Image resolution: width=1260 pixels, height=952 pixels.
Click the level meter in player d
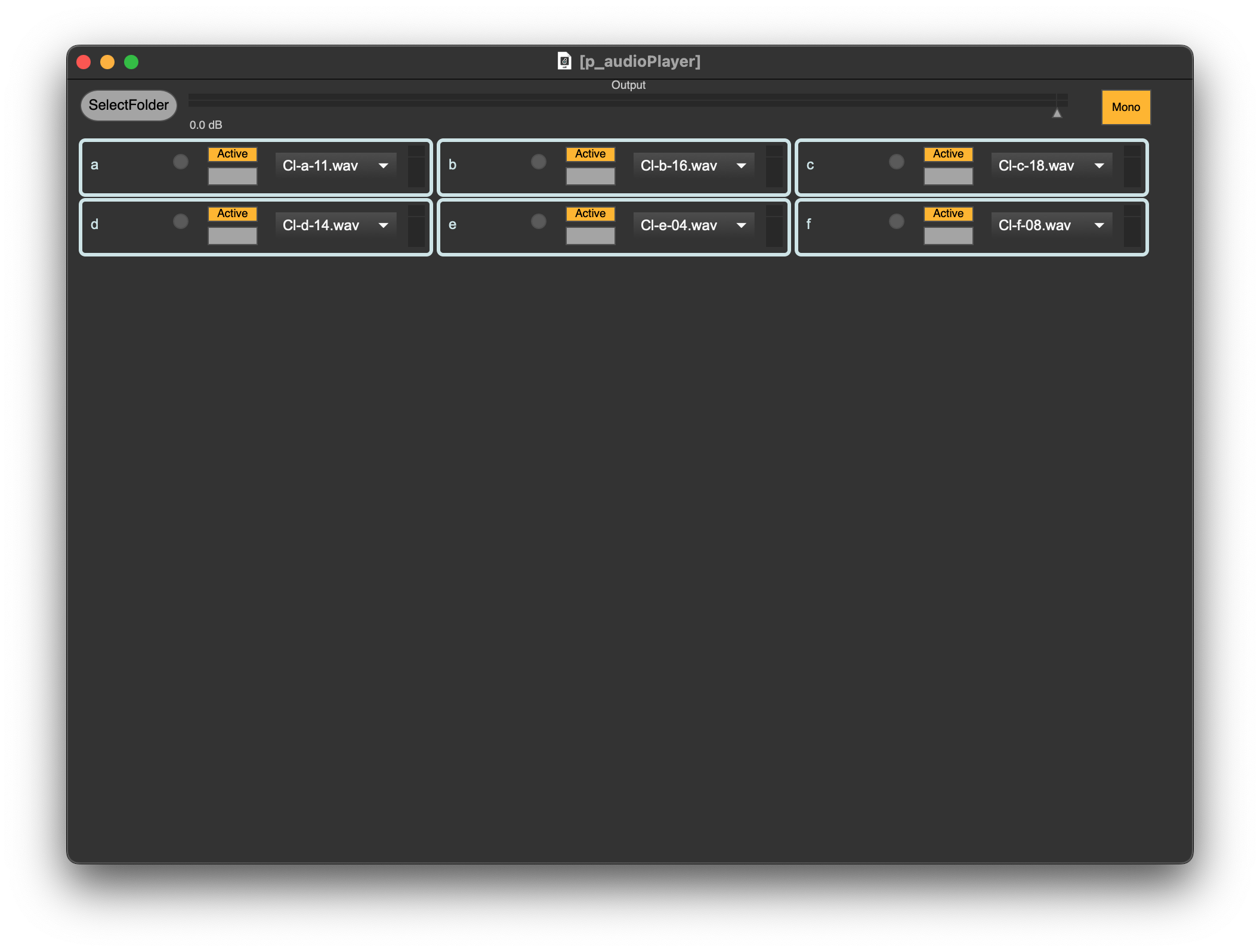click(416, 226)
